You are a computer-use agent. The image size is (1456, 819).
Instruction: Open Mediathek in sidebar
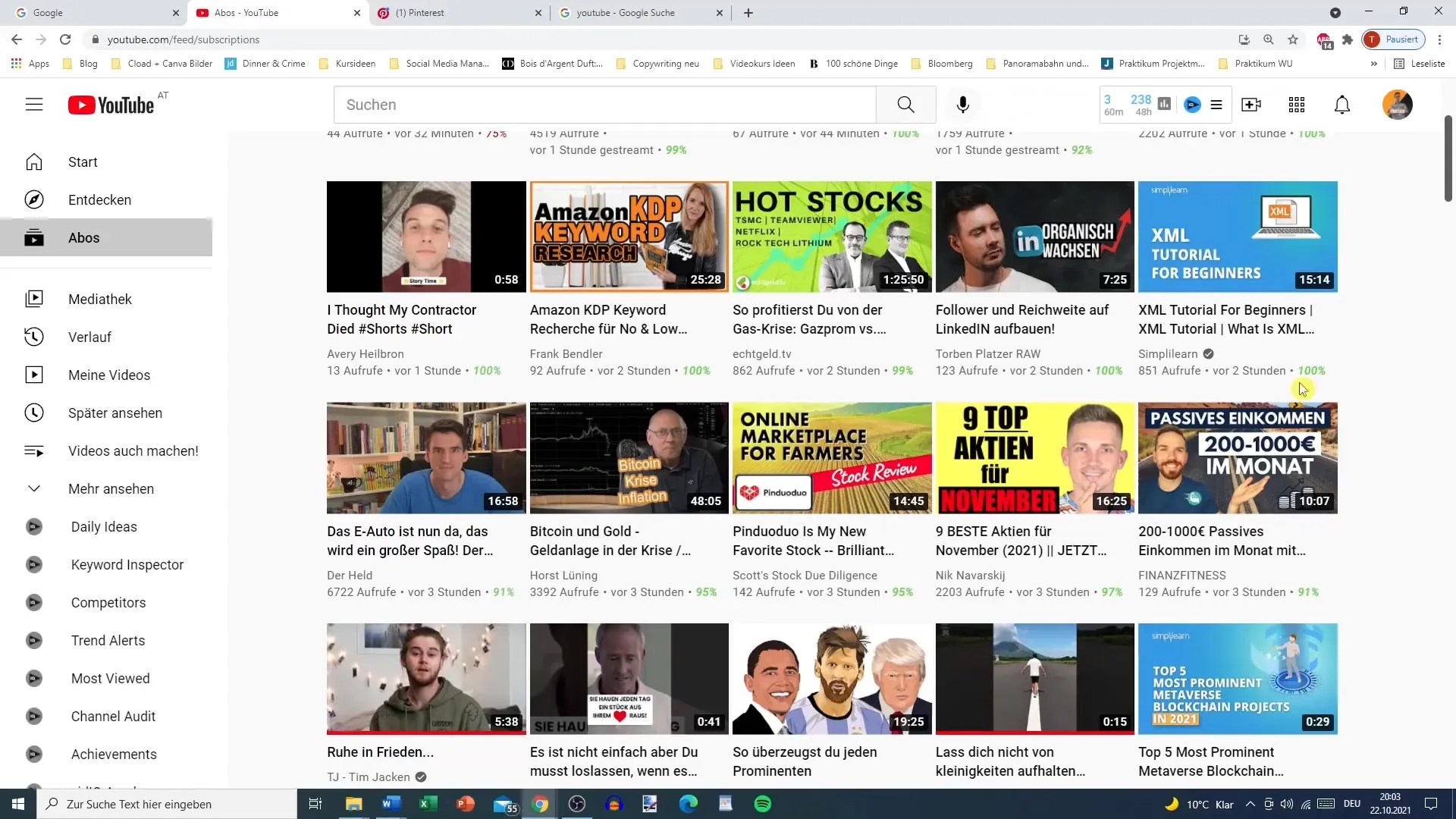(x=106, y=300)
